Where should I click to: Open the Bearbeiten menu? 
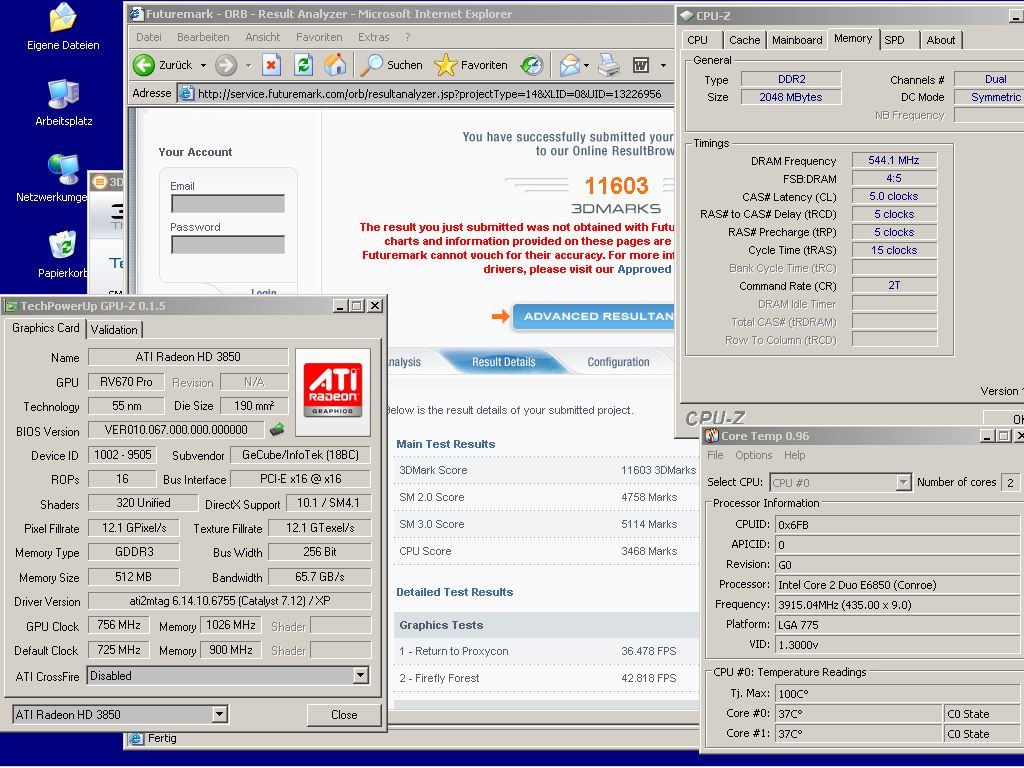pos(203,37)
